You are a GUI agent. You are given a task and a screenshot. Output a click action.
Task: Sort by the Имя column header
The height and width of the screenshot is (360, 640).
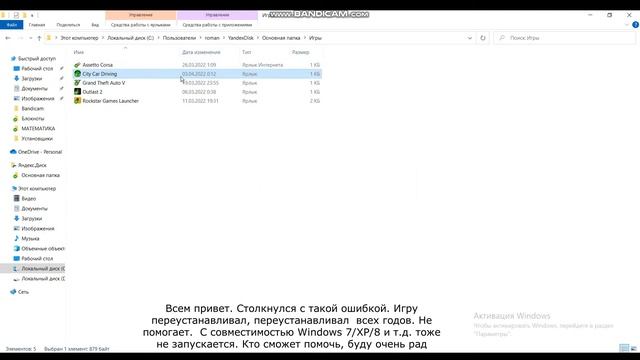tap(79, 52)
